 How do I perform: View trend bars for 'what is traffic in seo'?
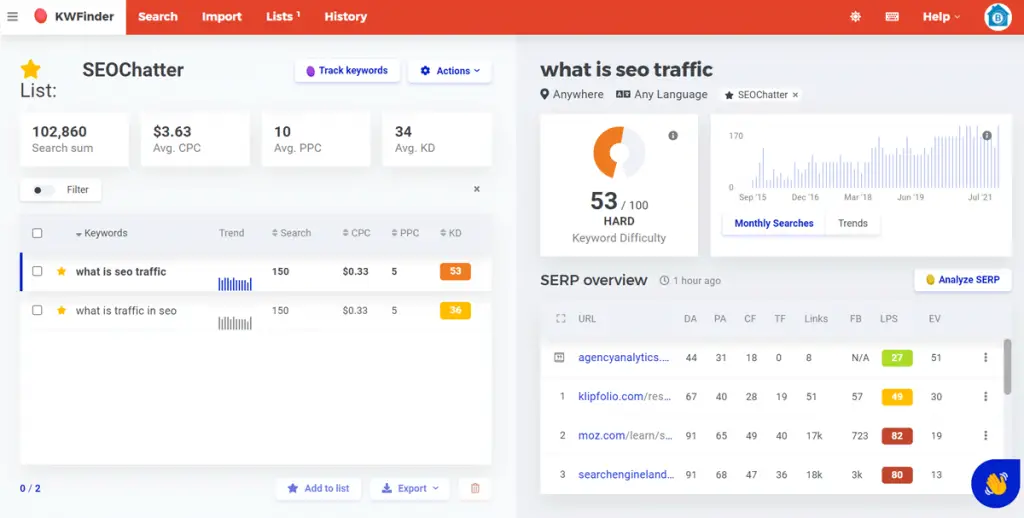click(x=234, y=323)
